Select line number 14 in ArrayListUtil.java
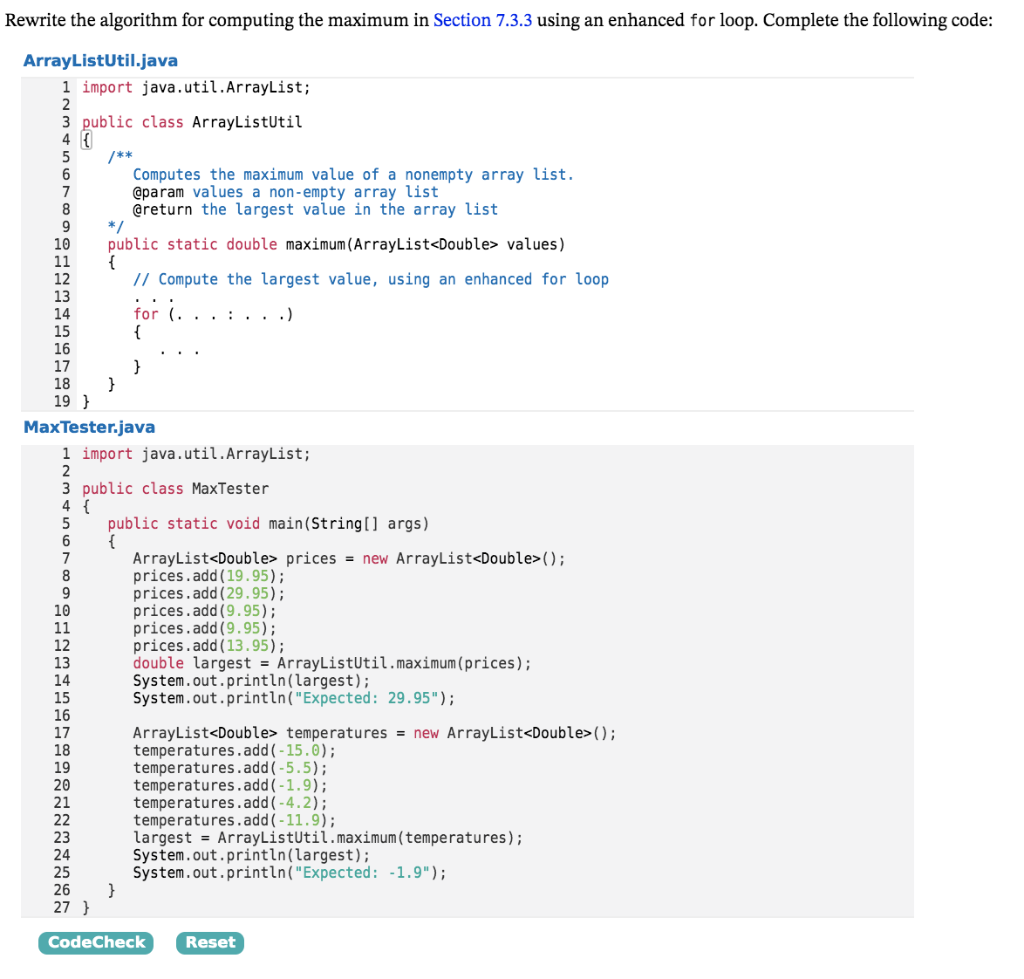Viewport: 1024px width, 979px height. (x=62, y=313)
